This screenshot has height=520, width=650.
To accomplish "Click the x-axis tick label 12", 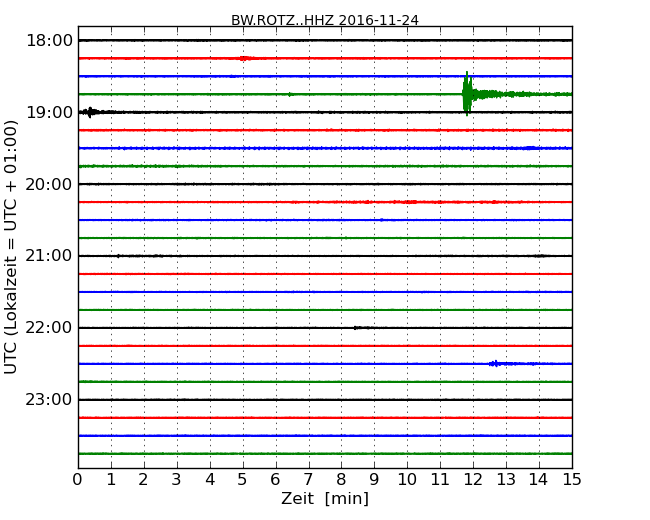I will [473, 480].
